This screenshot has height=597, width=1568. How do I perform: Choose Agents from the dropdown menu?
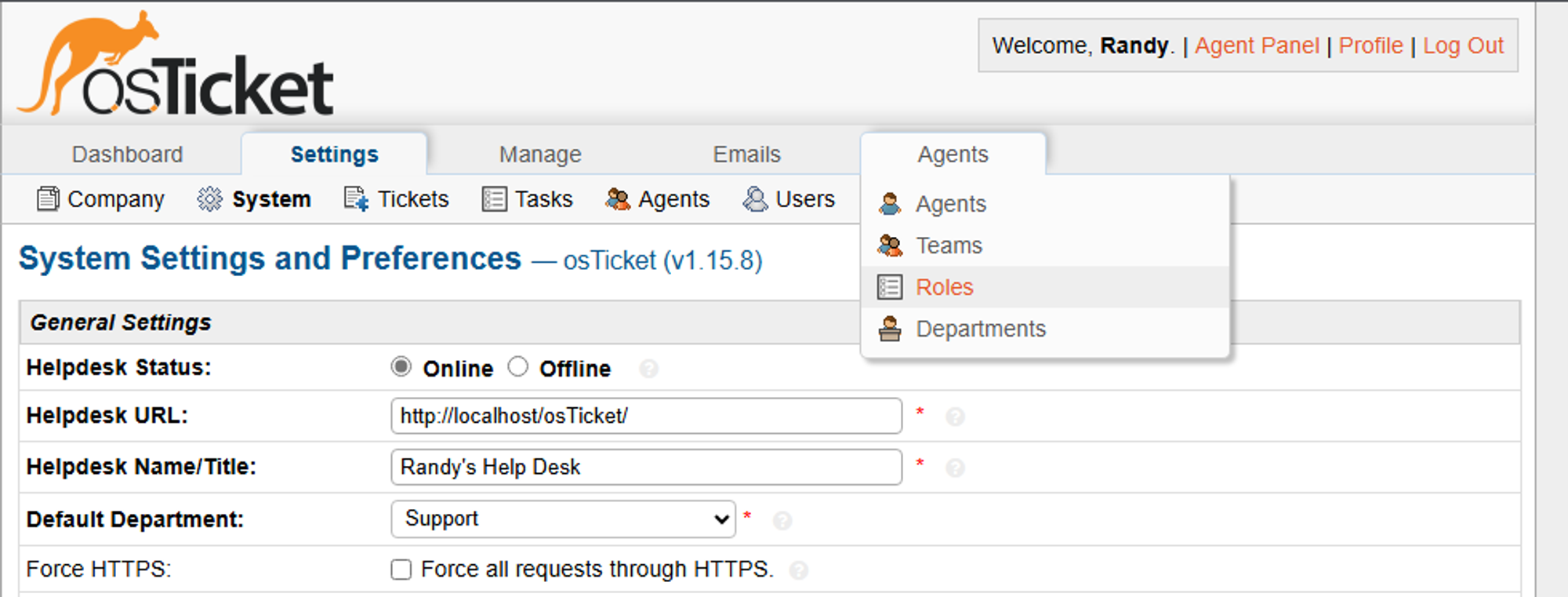(1044, 204)
